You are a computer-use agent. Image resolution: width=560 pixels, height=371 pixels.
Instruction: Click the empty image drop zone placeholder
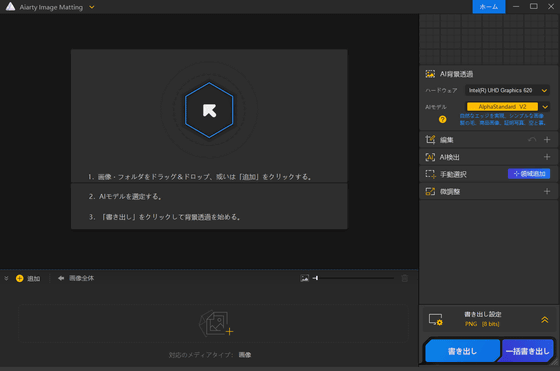coord(213,323)
